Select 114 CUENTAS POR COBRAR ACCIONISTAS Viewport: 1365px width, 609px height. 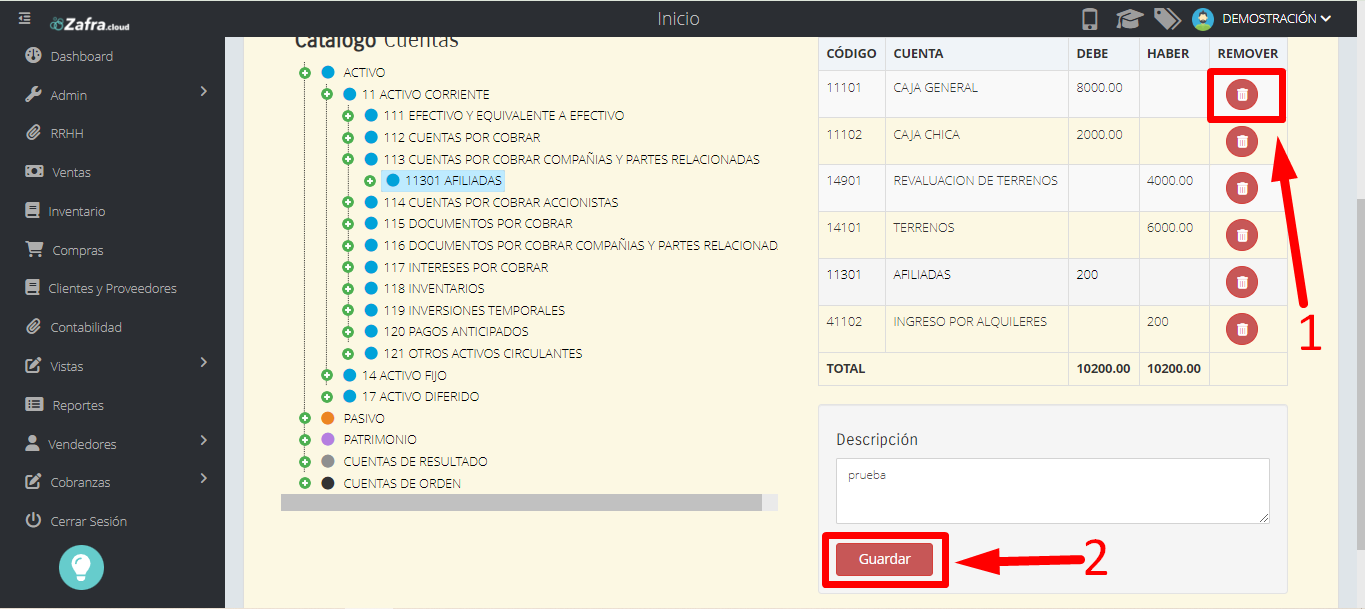coord(500,202)
